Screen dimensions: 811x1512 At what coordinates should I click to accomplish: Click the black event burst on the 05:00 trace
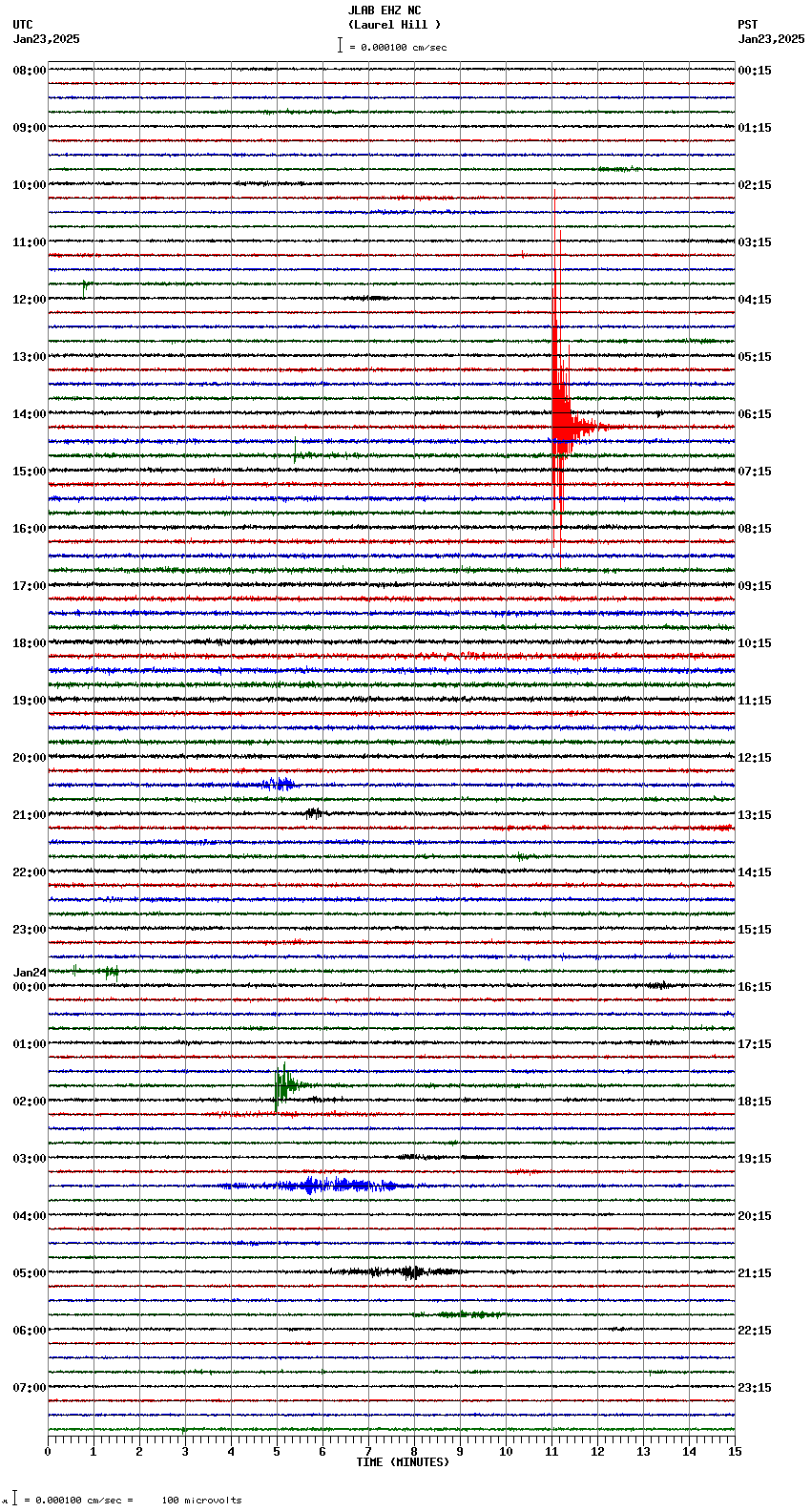401,1271
